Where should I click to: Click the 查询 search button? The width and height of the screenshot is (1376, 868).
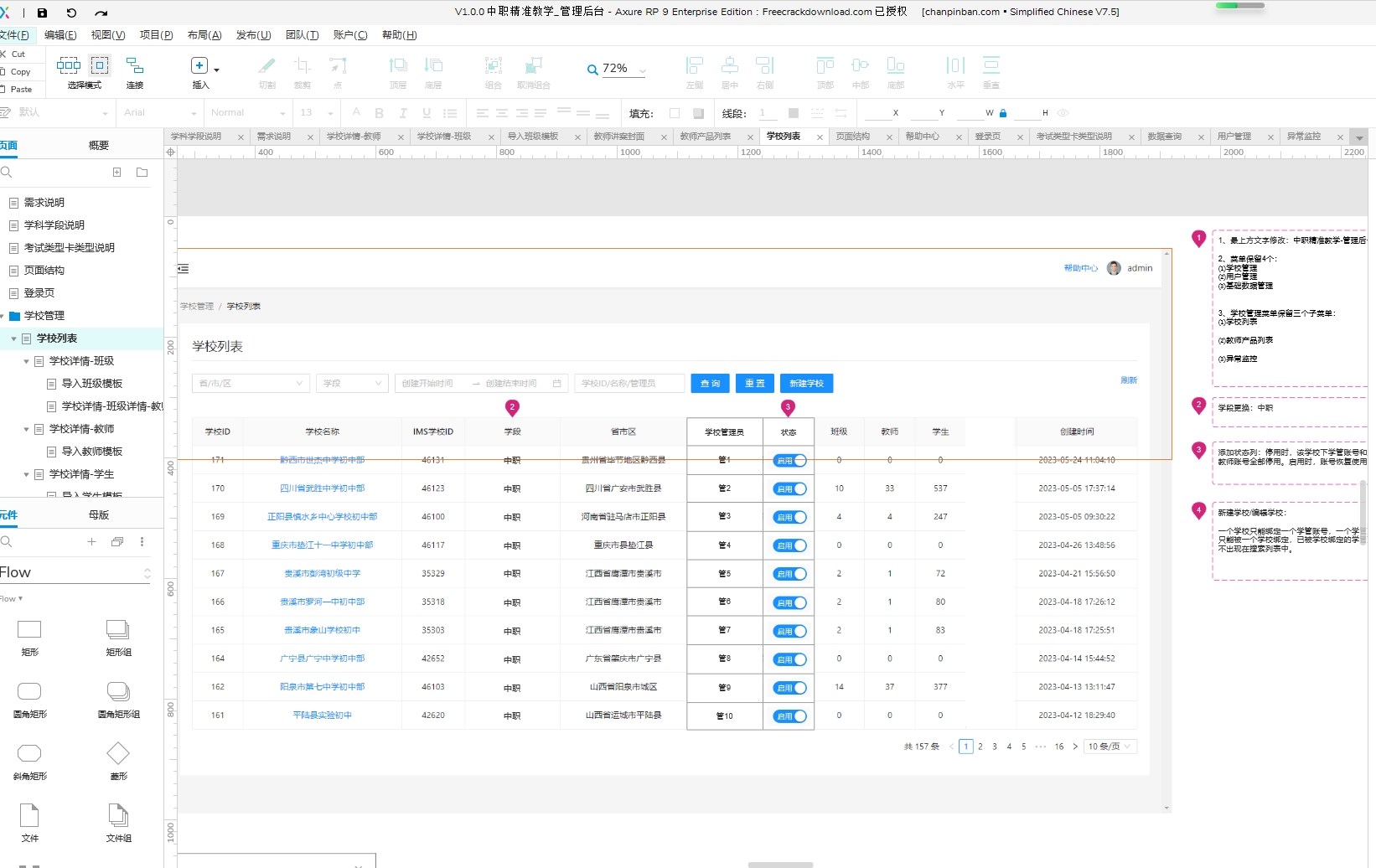[710, 384]
